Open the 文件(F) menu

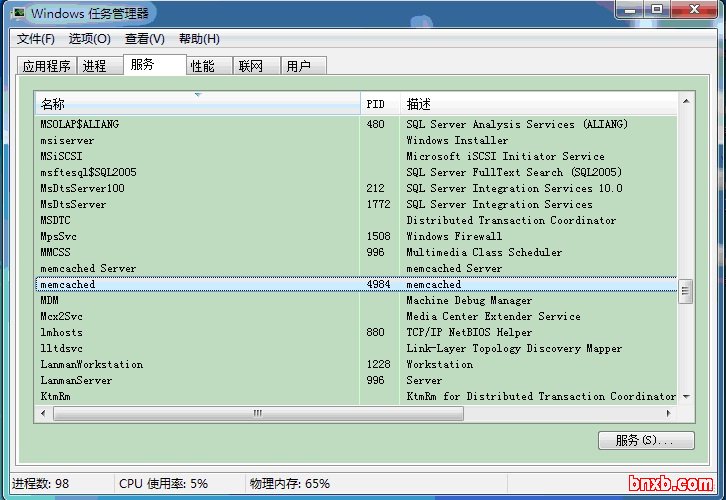36,39
